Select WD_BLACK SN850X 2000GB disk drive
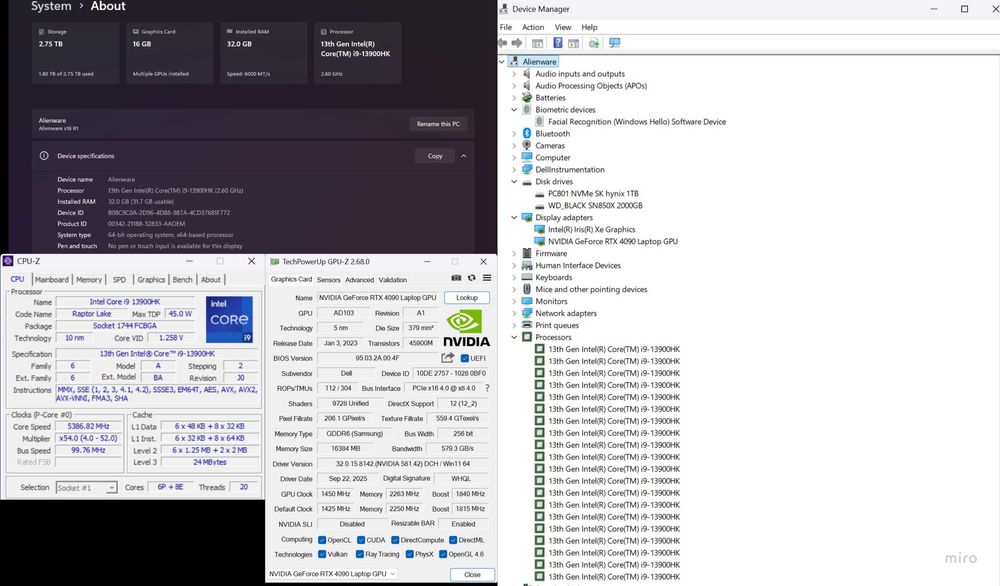1000x586 pixels. point(595,205)
